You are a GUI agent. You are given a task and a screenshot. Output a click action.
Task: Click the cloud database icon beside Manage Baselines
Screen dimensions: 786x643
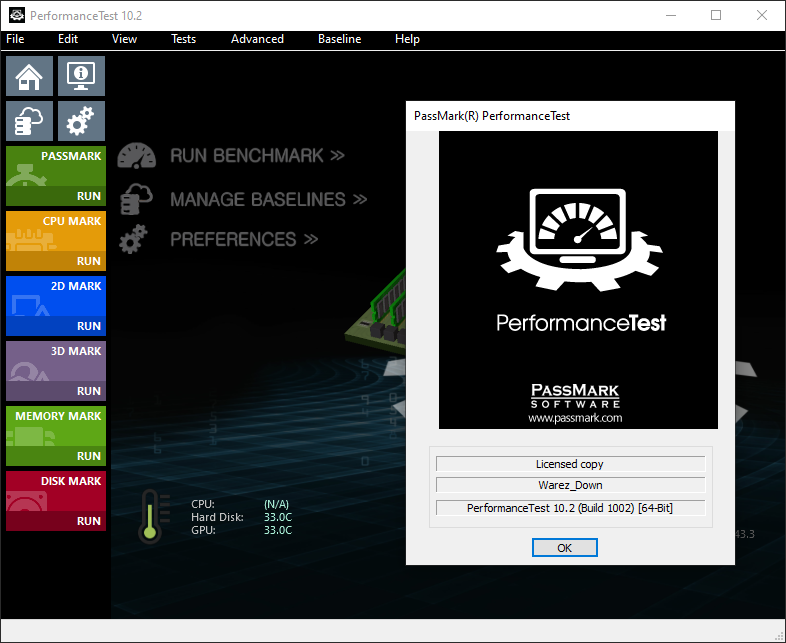pyautogui.click(x=136, y=199)
